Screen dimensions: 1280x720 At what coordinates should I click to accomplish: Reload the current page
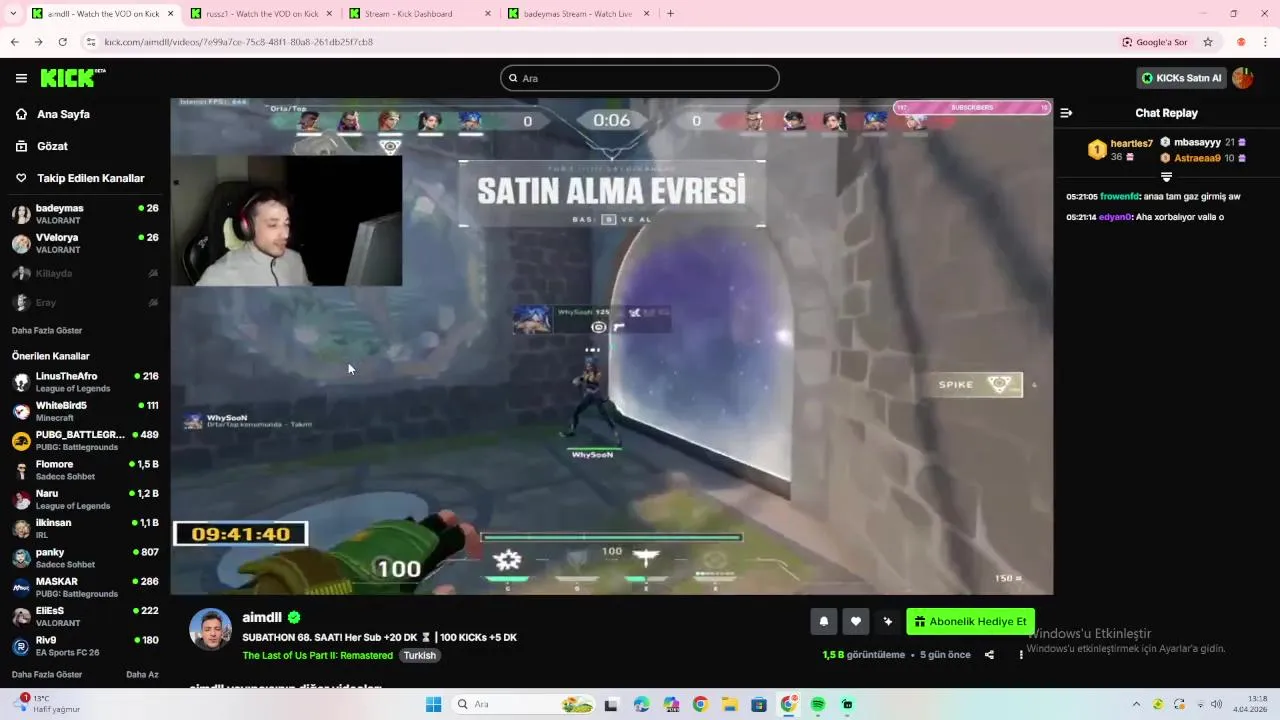click(x=62, y=42)
